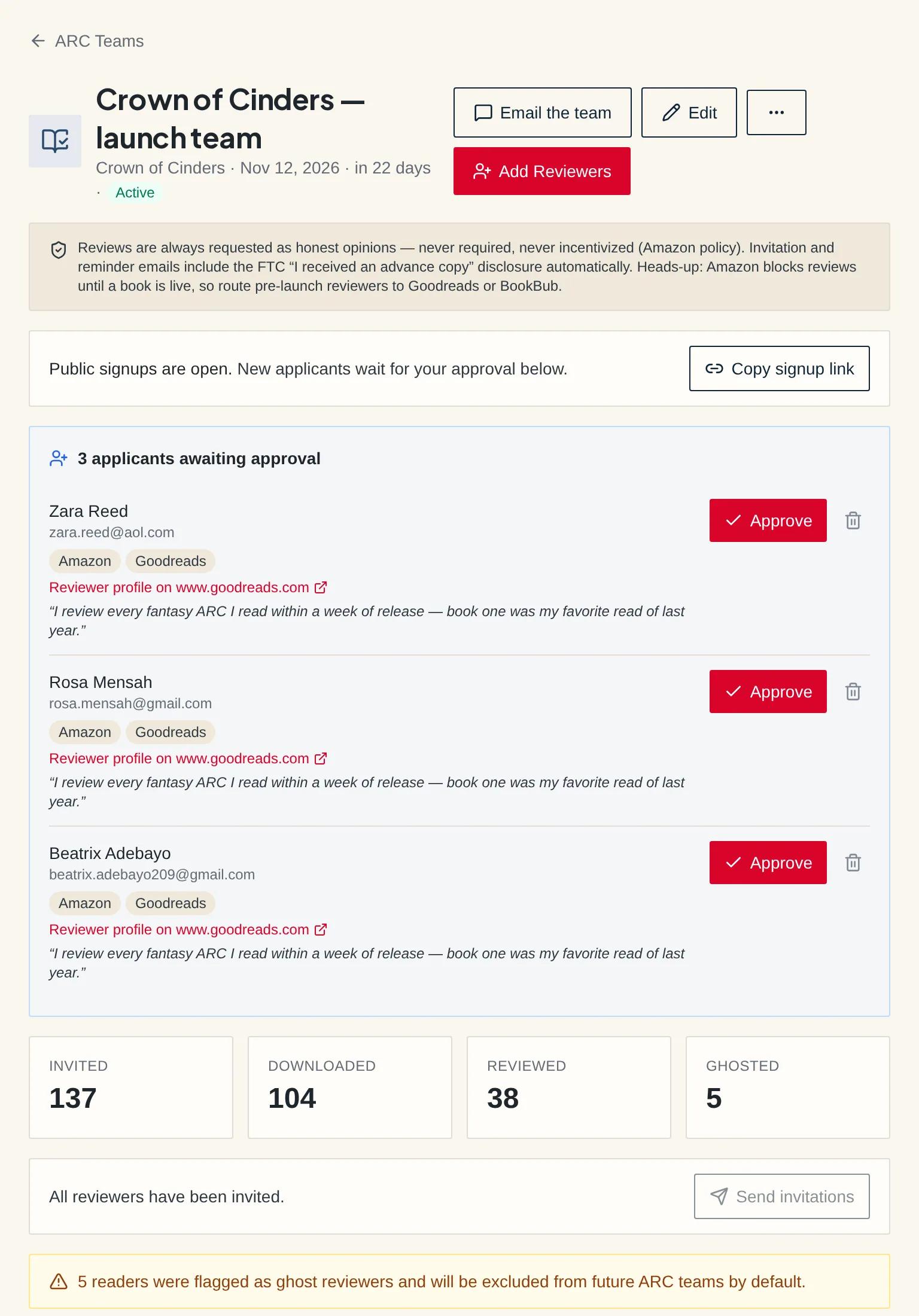
Task: Trash Beatrix Adebayo's application
Action: (853, 863)
